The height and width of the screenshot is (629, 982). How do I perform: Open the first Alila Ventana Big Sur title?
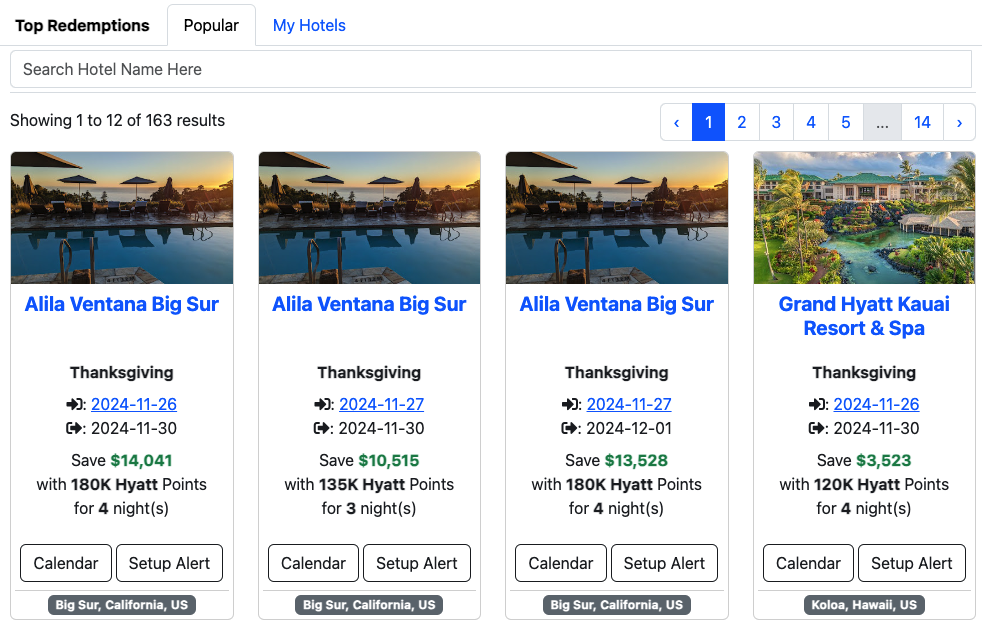coord(122,304)
